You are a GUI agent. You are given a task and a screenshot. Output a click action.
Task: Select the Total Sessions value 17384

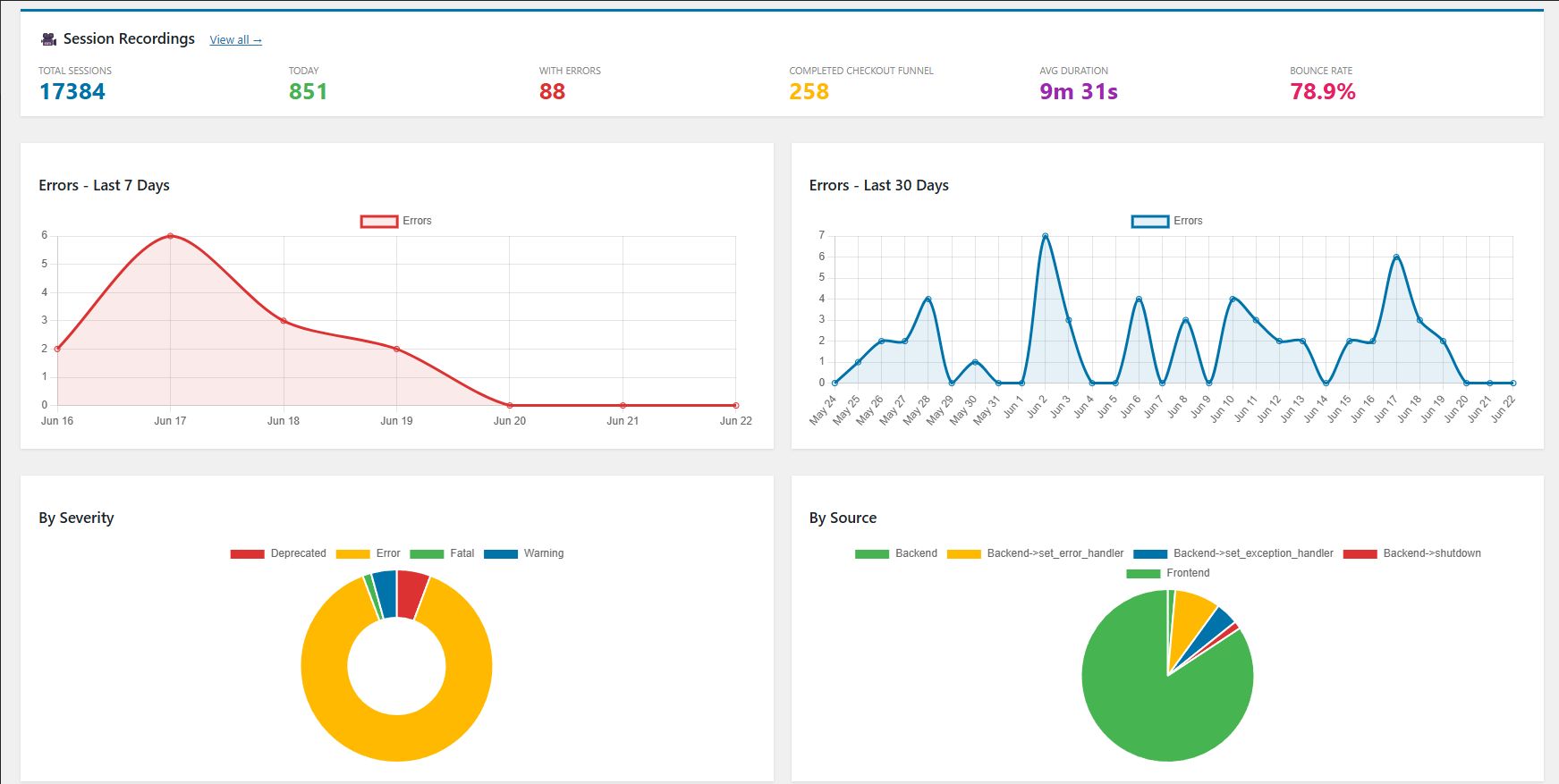point(72,91)
